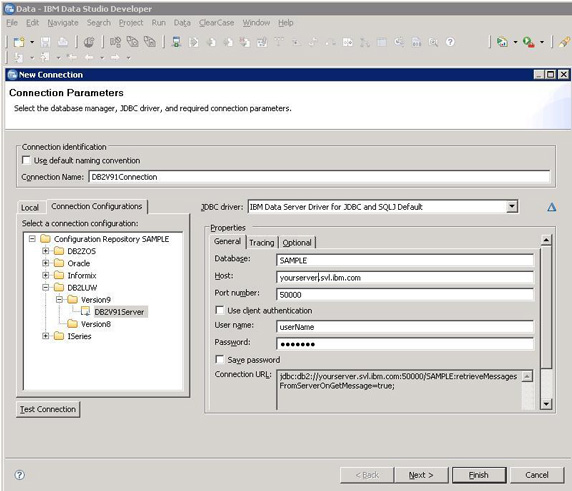Image resolution: width=572 pixels, height=491 pixels.
Task: Select the DB2V91Server tree item label
Action: 119,312
